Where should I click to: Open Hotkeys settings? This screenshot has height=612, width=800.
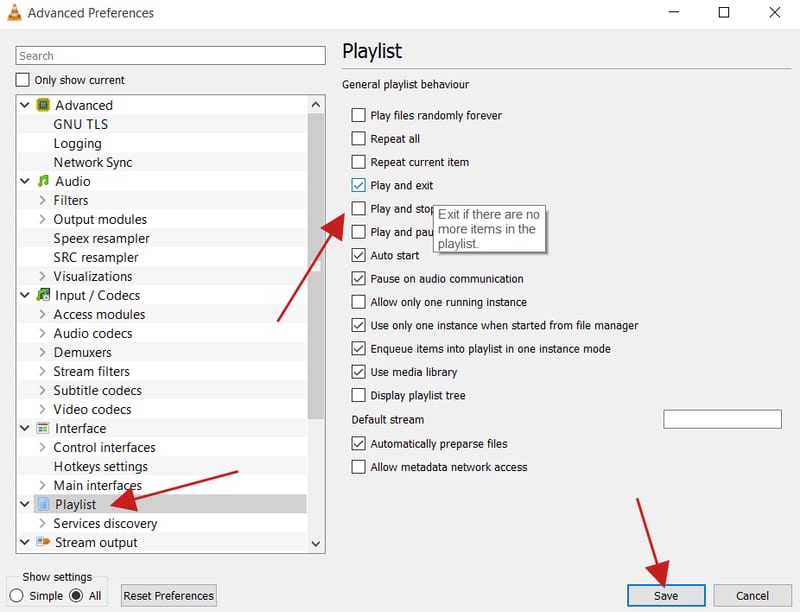pyautogui.click(x=101, y=467)
